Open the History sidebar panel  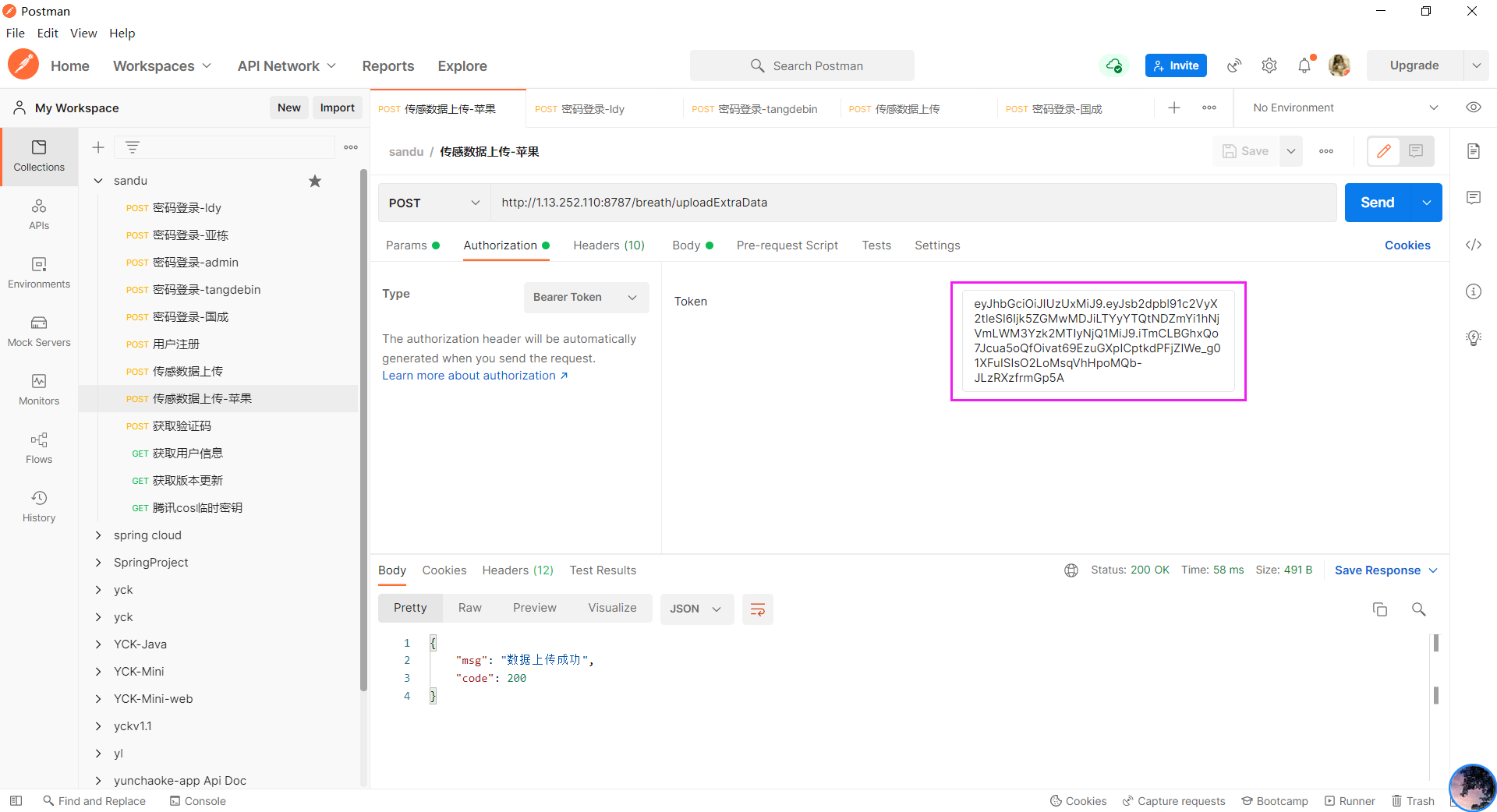39,507
